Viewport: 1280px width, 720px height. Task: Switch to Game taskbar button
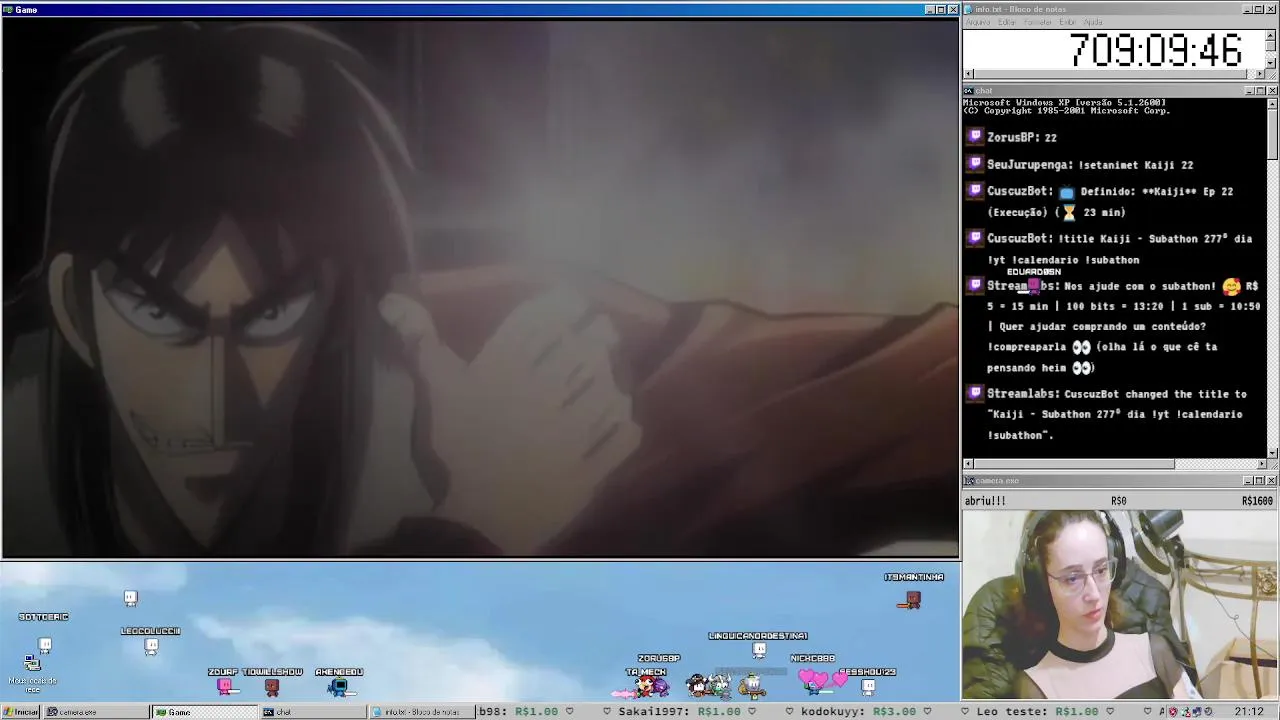pos(203,712)
